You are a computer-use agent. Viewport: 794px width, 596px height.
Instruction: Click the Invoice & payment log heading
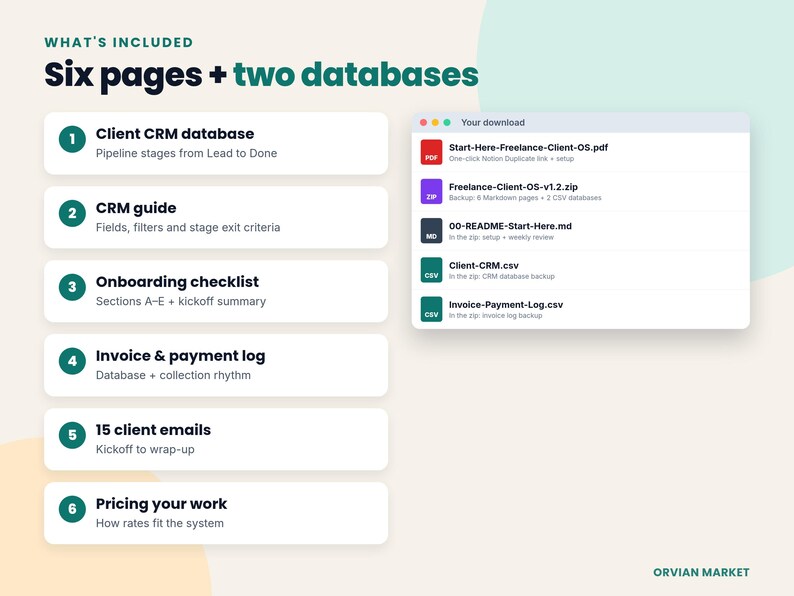pyautogui.click(x=180, y=356)
